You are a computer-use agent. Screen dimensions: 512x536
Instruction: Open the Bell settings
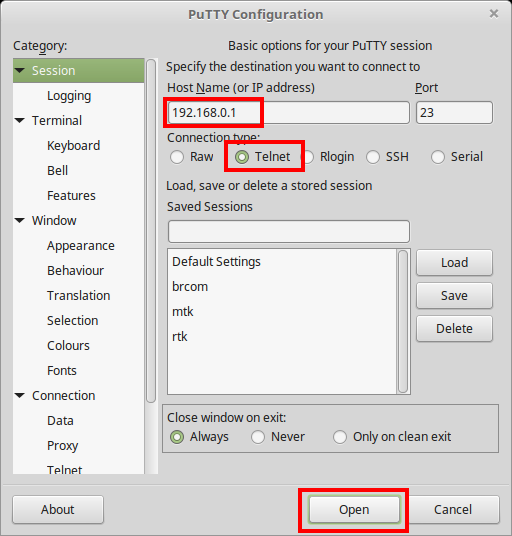(x=57, y=171)
